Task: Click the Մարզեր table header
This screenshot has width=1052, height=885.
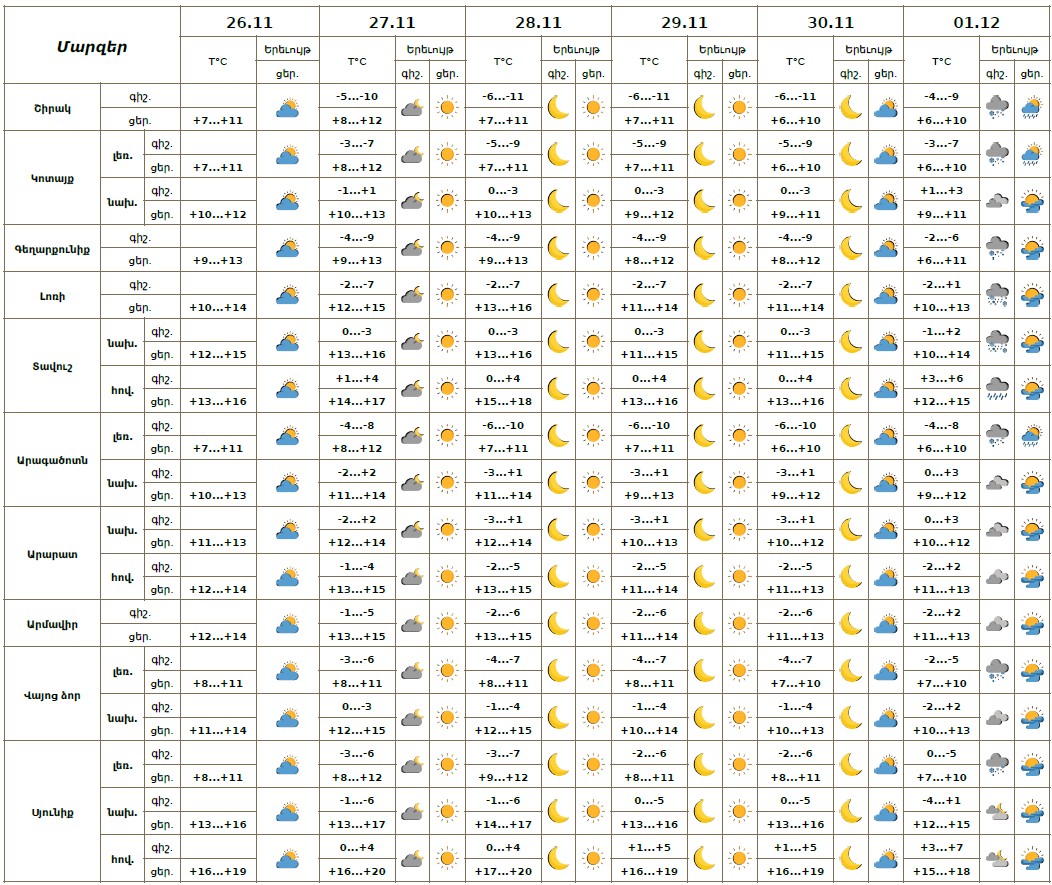Action: 91,46
